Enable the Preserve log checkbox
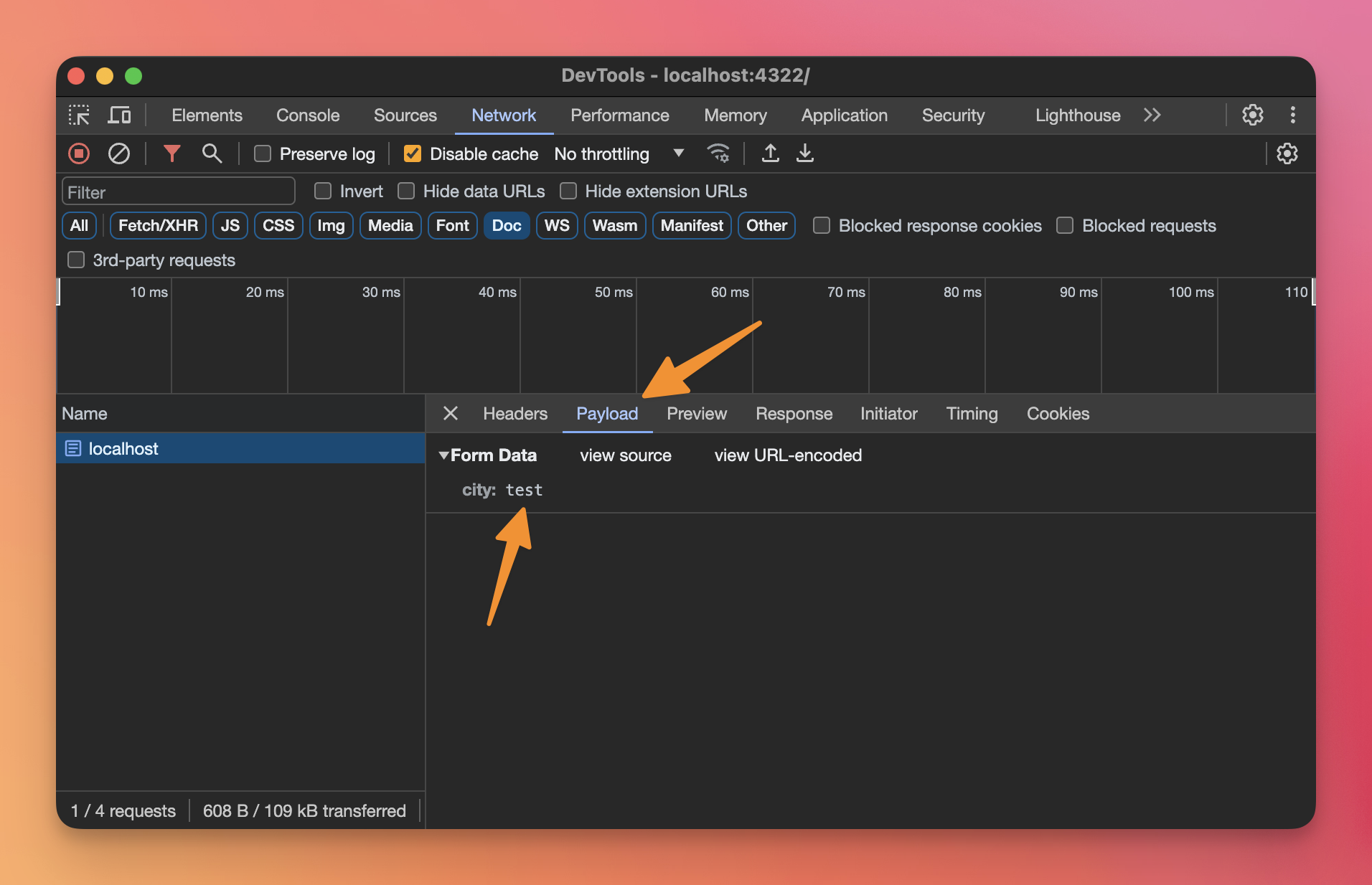The width and height of the screenshot is (1372, 885). tap(263, 154)
